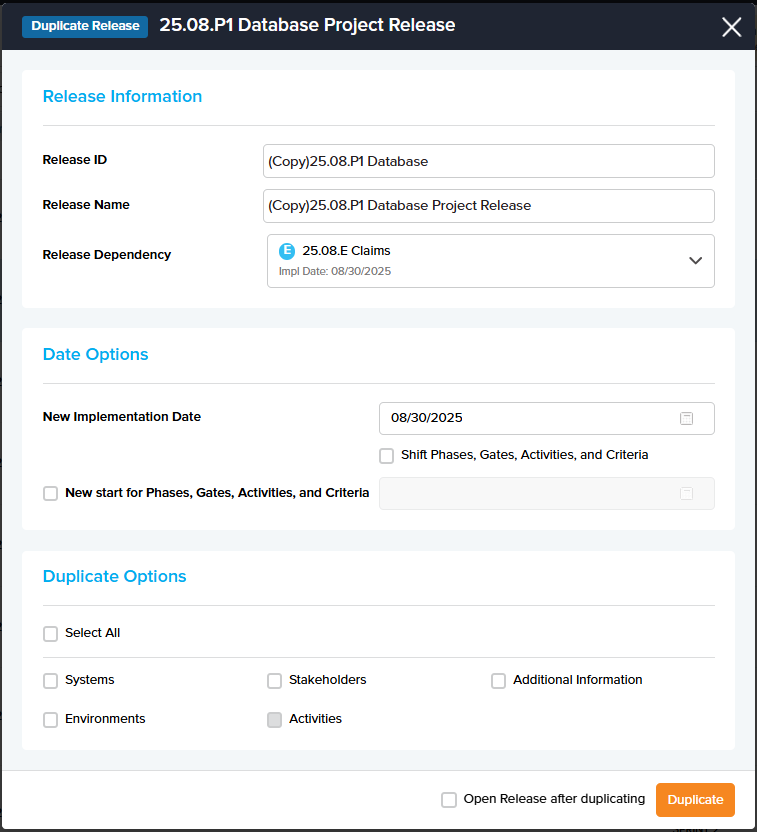Enable the Stakeholders checkbox
This screenshot has width=757, height=832.
(275, 681)
